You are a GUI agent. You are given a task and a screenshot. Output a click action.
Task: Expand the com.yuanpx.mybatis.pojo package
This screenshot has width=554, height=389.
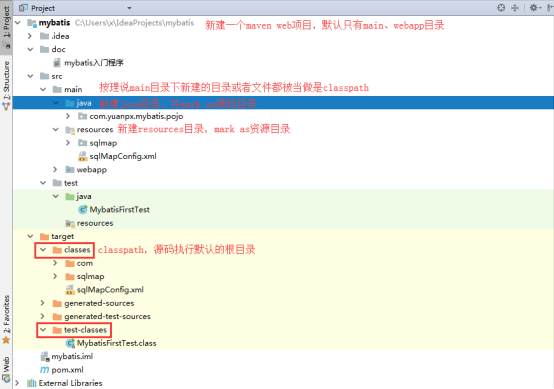[68, 116]
